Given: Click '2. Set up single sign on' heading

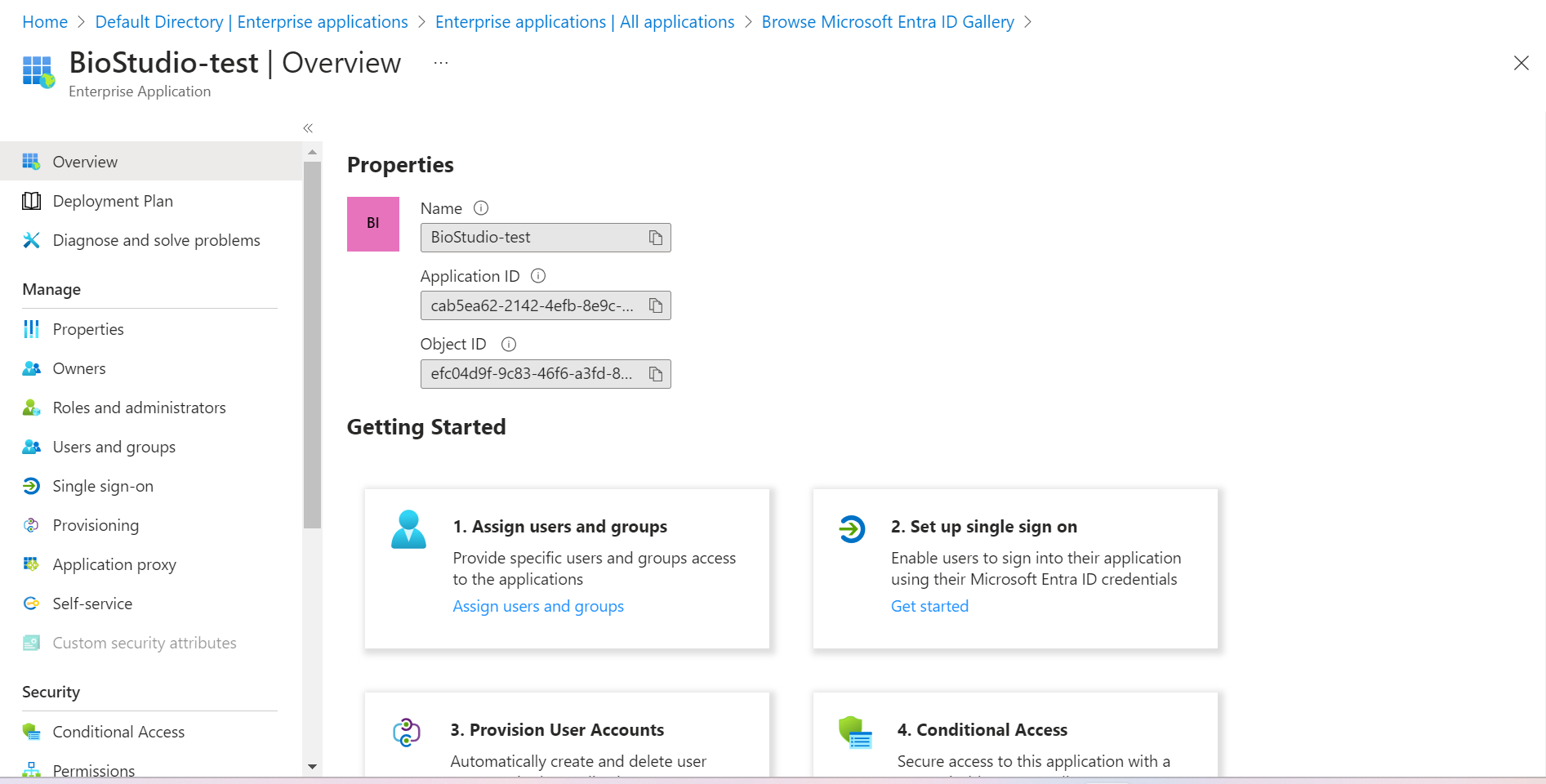Looking at the screenshot, I should (984, 527).
